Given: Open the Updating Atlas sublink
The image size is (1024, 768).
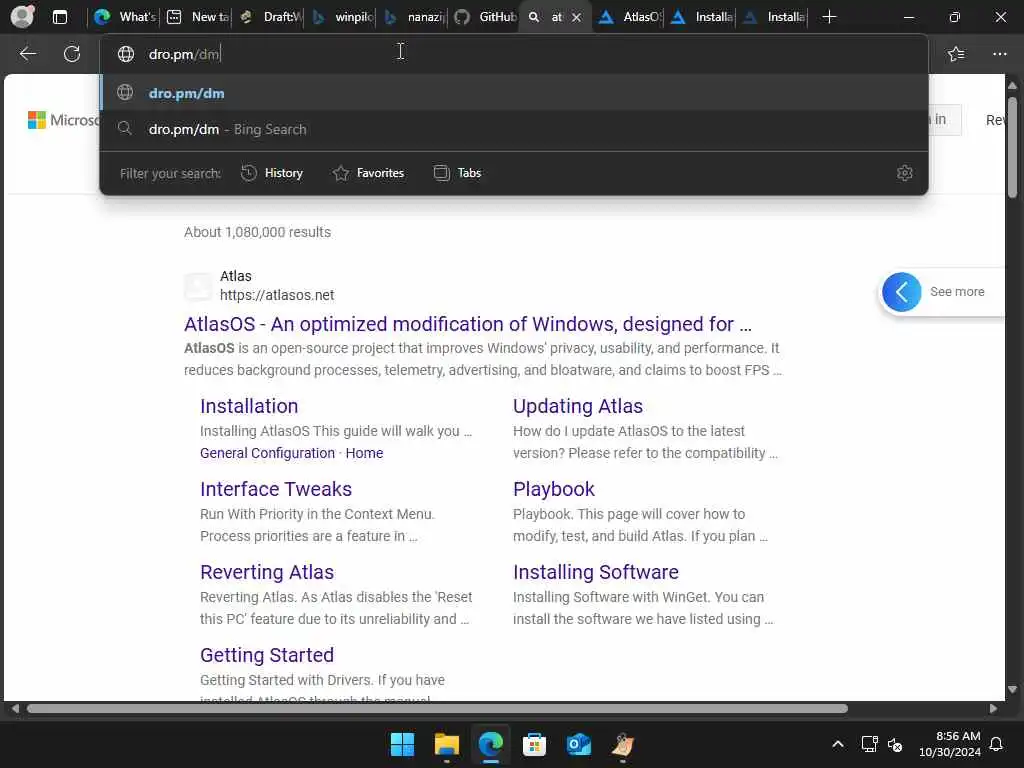Looking at the screenshot, I should (577, 406).
